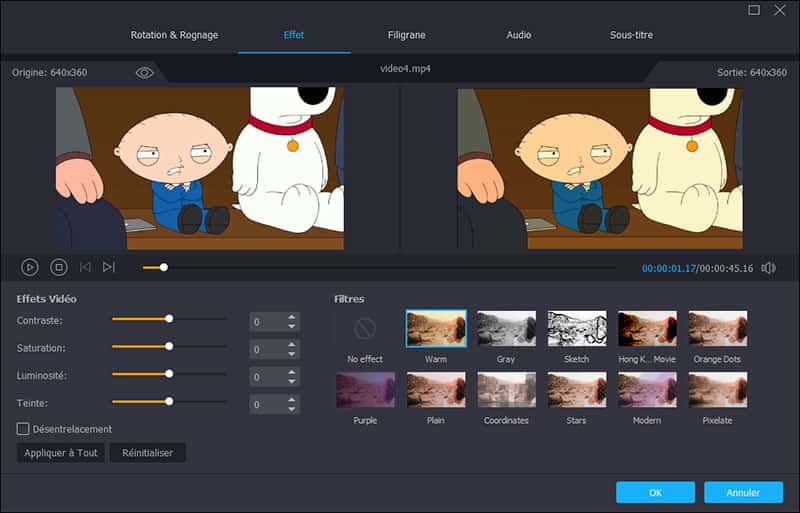Open the Rotation & Rognage tab
Screen dimensions: 800x513
pos(174,35)
